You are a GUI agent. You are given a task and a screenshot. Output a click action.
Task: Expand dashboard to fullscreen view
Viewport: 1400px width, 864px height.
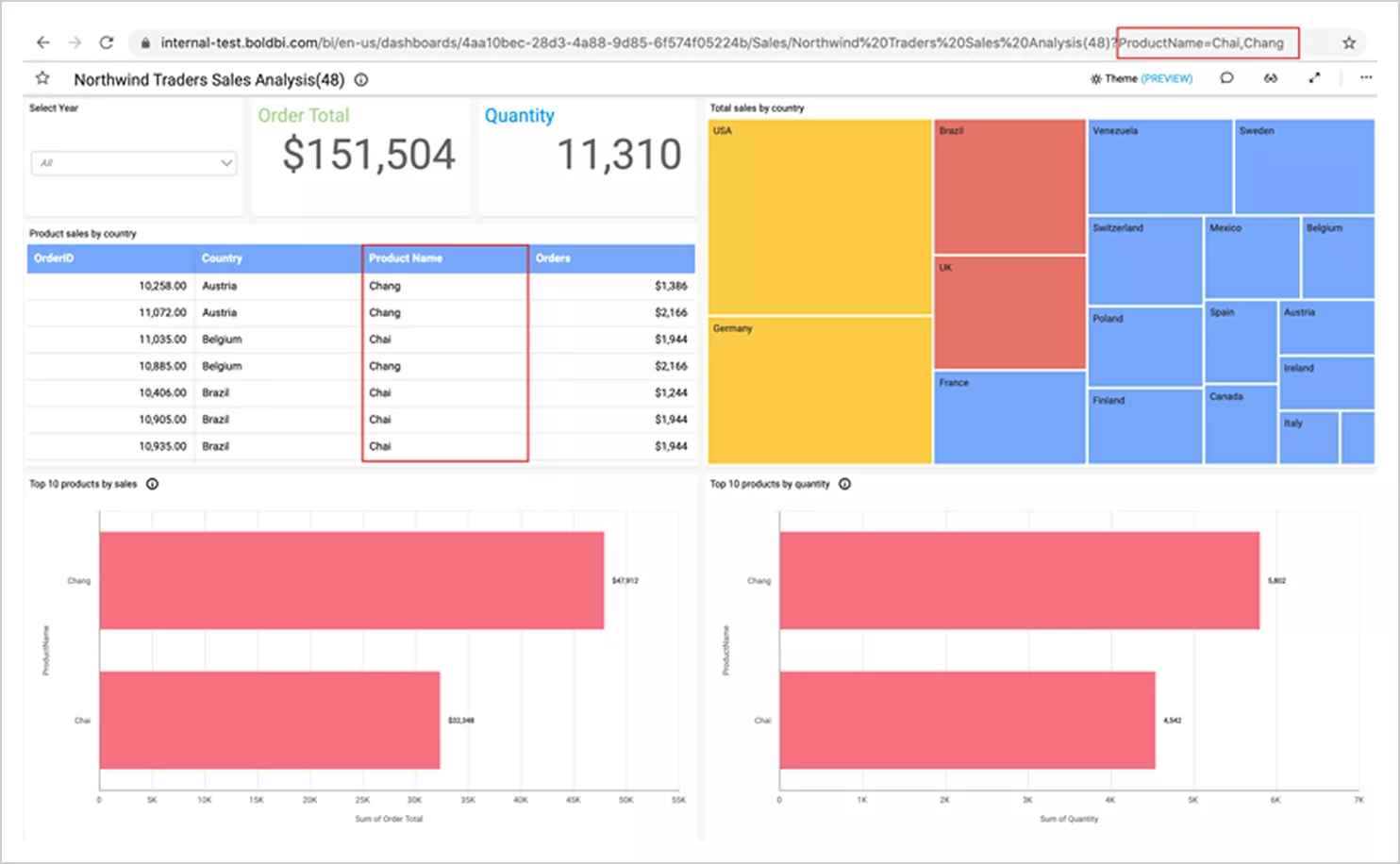pos(1314,78)
